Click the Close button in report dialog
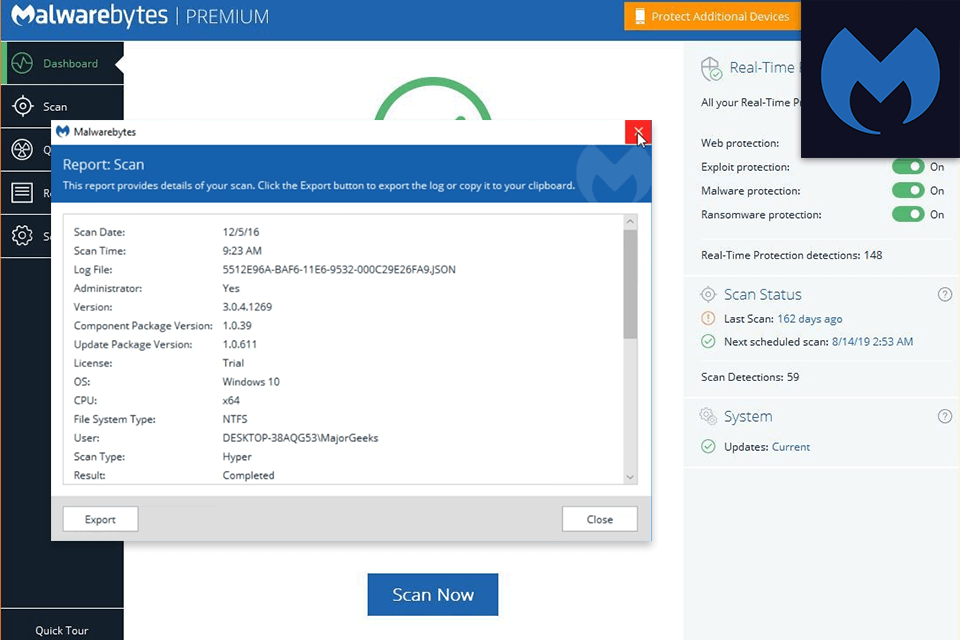Viewport: 960px width, 640px height. [599, 519]
